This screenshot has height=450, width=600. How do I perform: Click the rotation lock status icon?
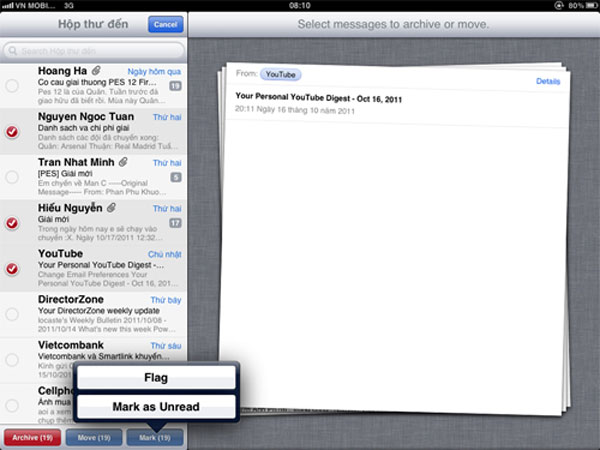(559, 5)
